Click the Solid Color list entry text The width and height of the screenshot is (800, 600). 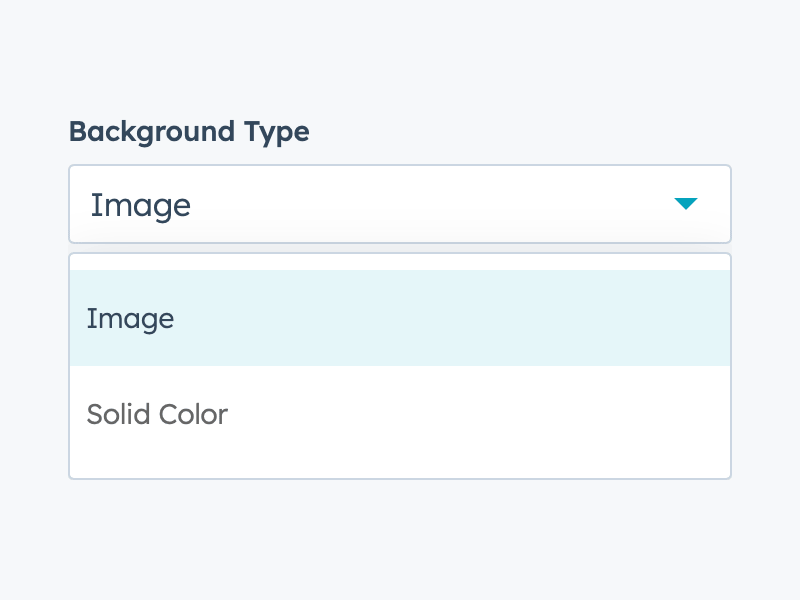click(x=157, y=414)
